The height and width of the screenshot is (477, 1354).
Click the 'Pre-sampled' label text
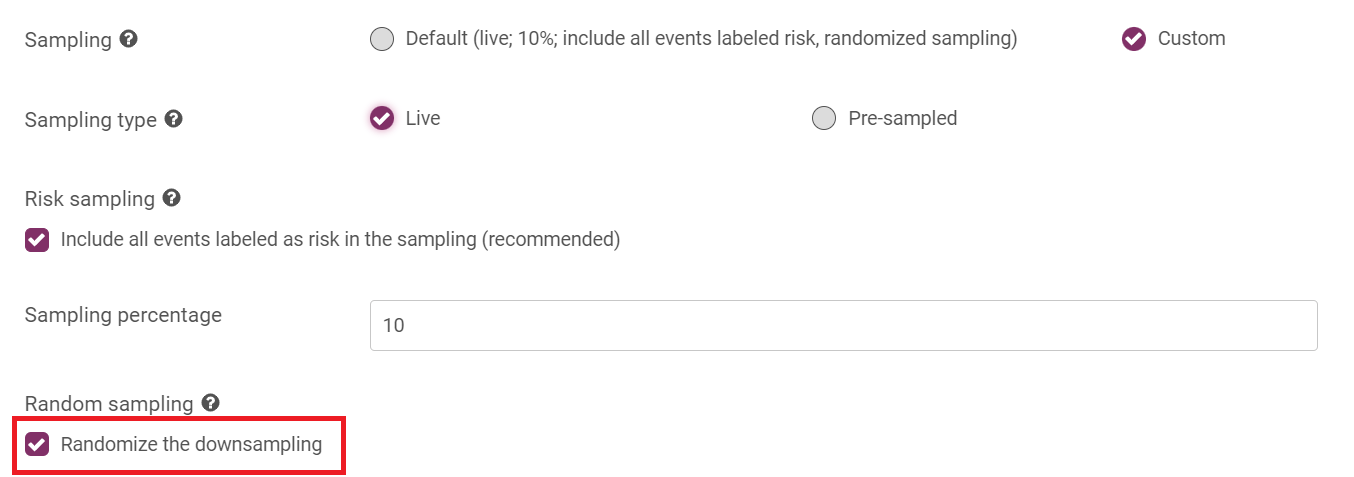pos(903,118)
